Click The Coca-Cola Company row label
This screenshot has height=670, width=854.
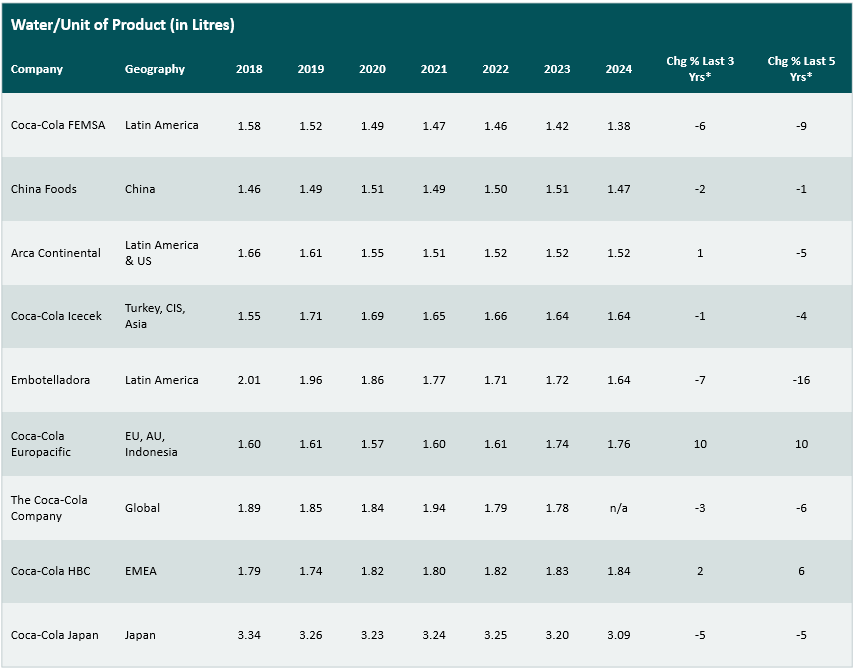(x=47, y=508)
